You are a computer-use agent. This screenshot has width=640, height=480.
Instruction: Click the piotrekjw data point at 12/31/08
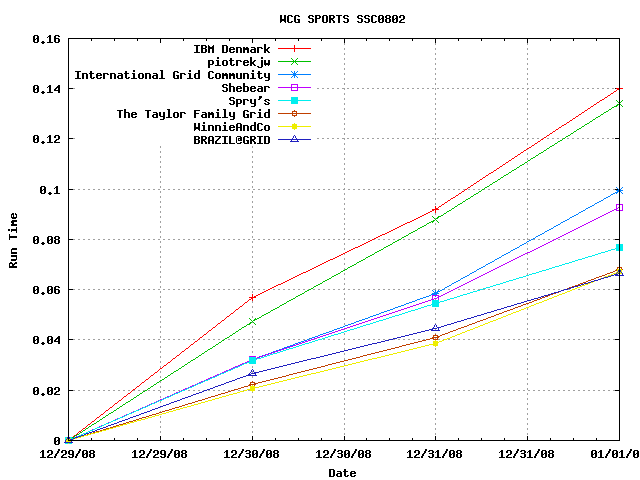pos(435,219)
